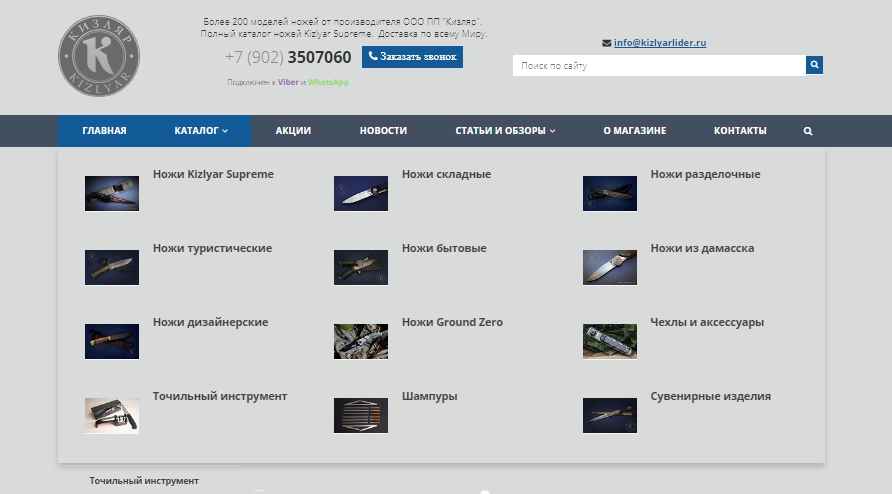The height and width of the screenshot is (494, 892).
Task: Open 'Ножи бытовые' category link
Action: (444, 248)
